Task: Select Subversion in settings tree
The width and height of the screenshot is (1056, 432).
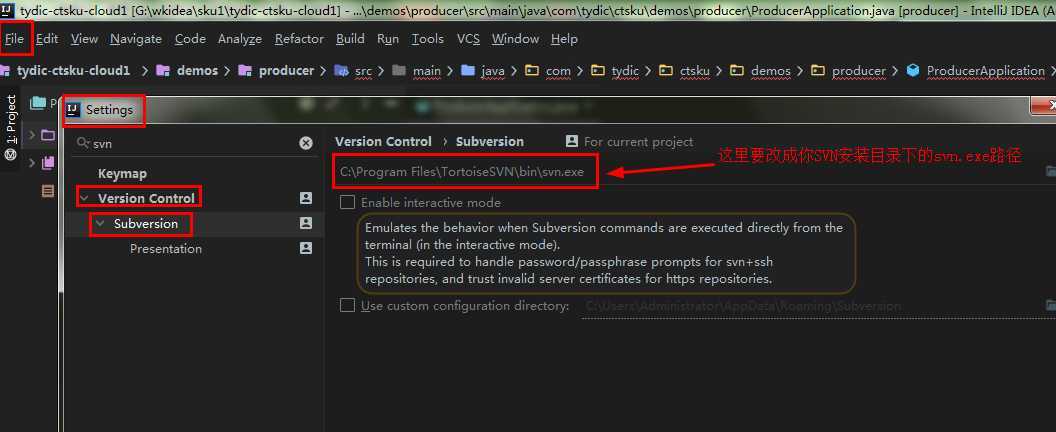Action: [x=145, y=223]
